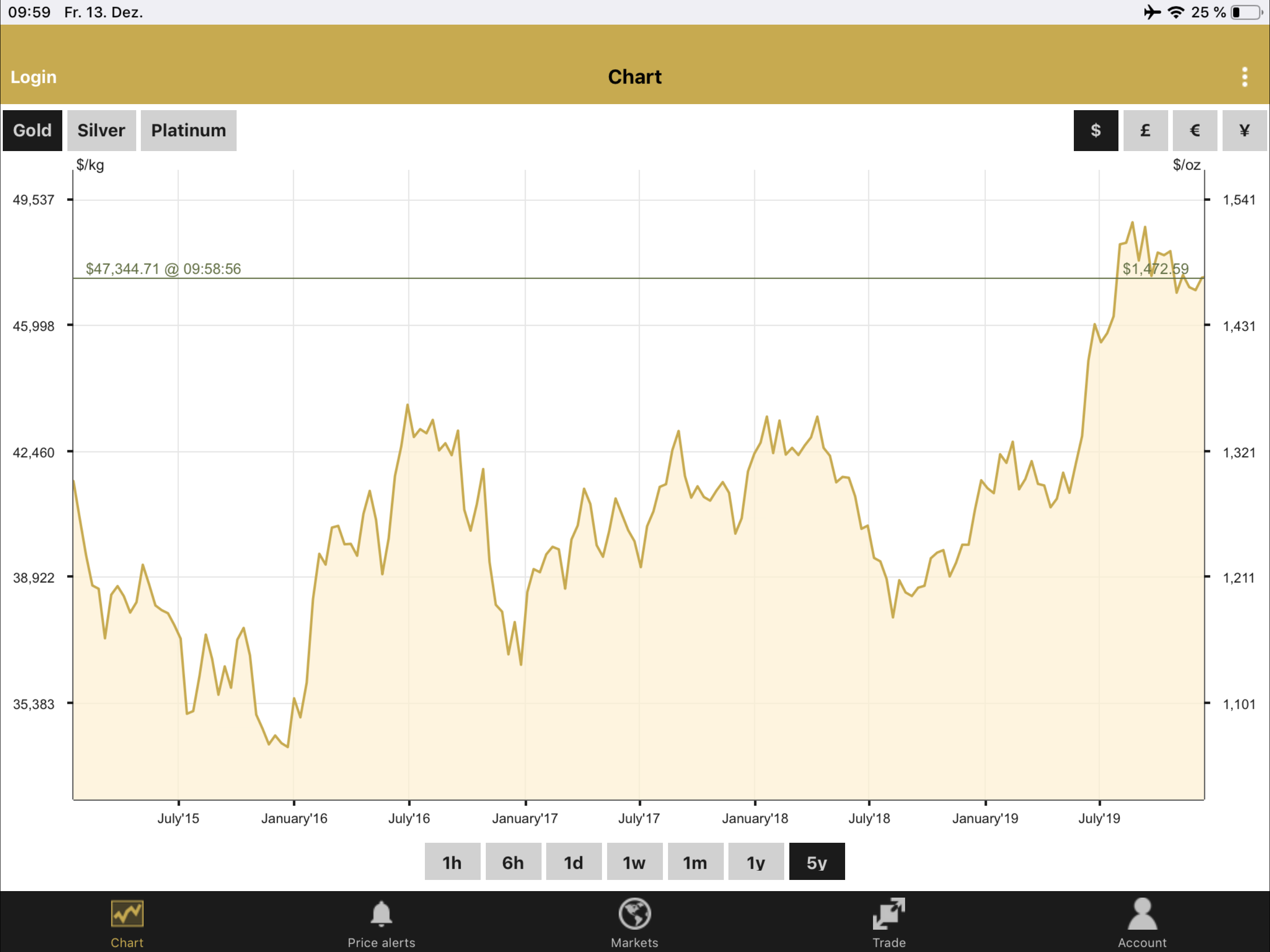Tap the Login link

tap(33, 77)
